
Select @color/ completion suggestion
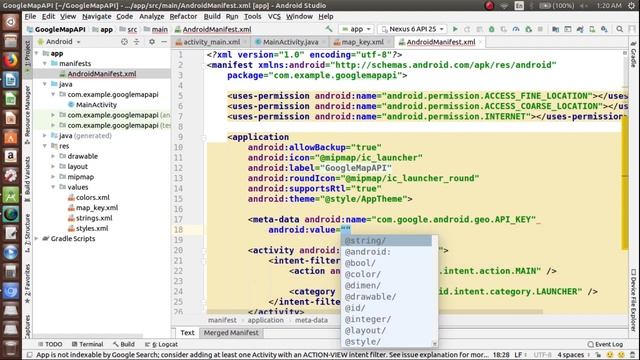(x=387, y=275)
